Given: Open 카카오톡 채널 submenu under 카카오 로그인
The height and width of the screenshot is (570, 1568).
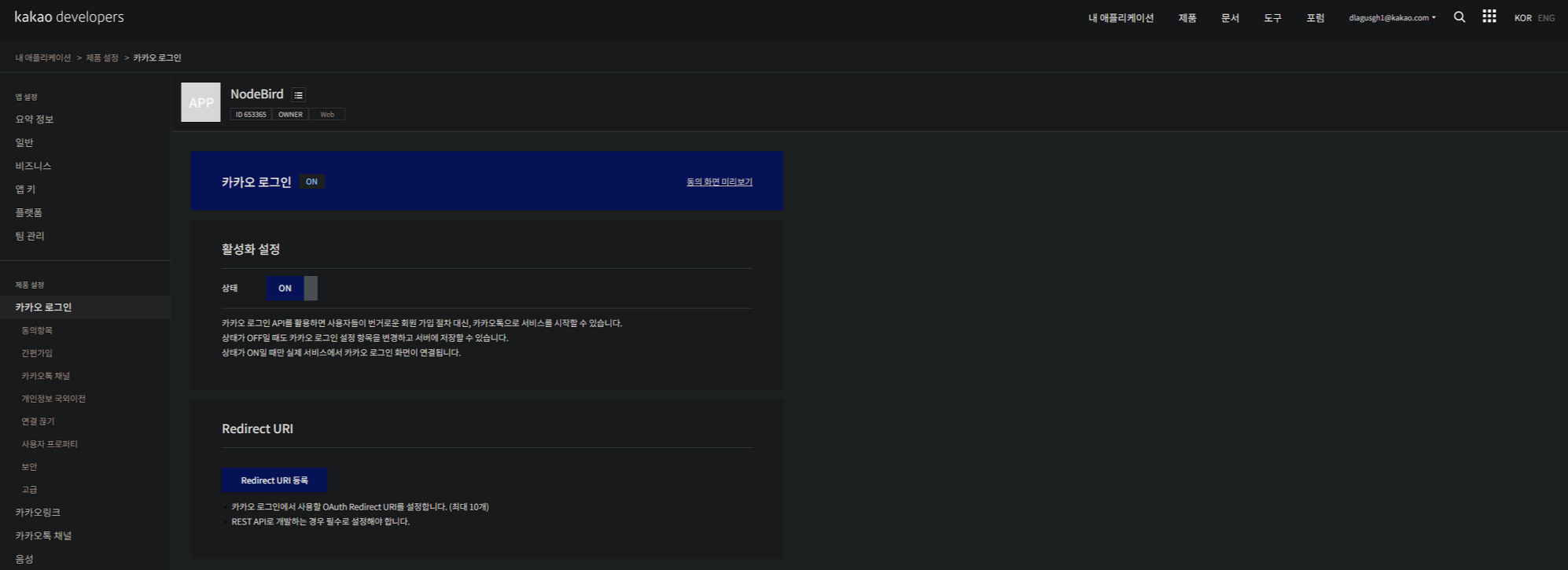Looking at the screenshot, I should point(46,377).
